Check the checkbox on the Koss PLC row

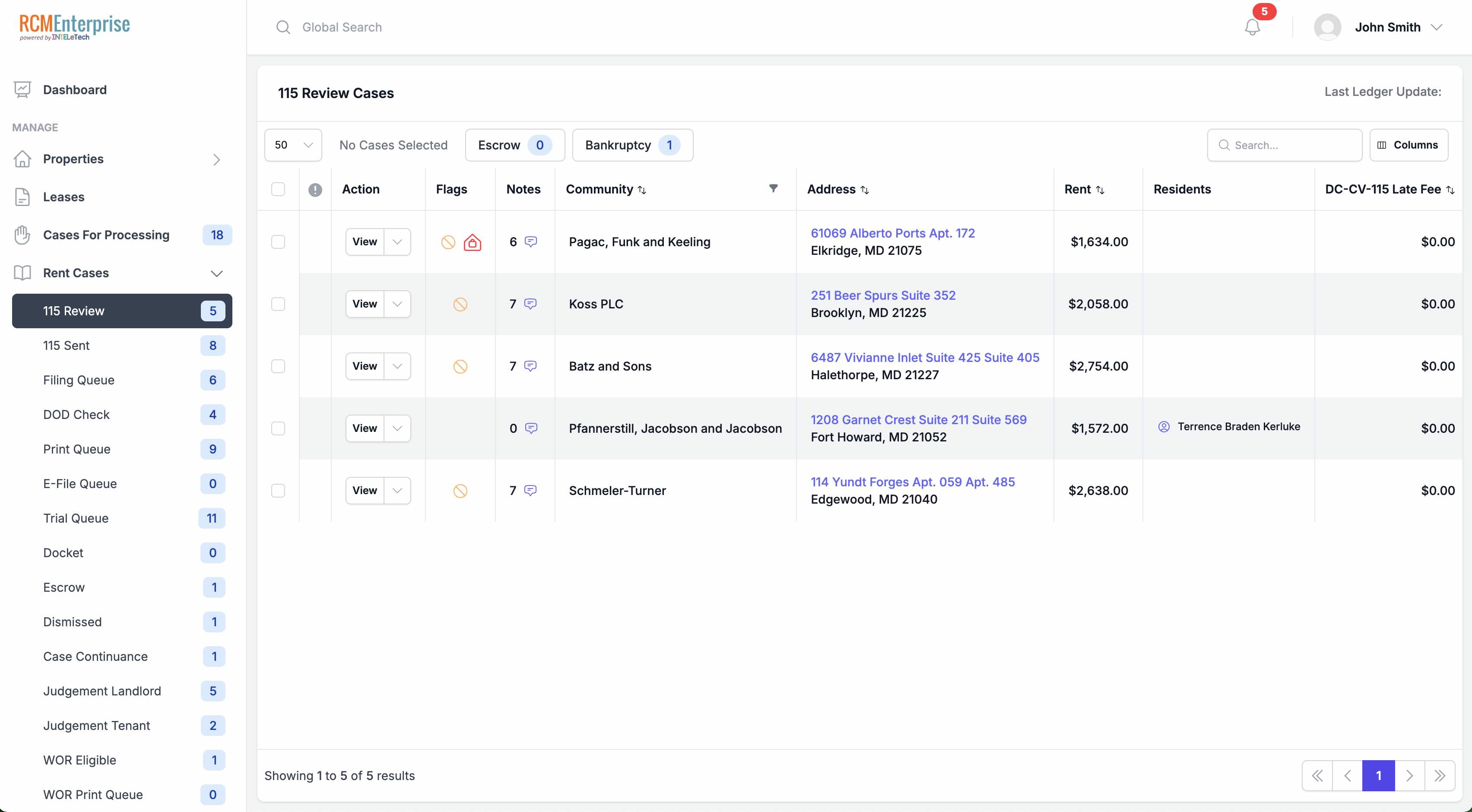click(278, 304)
